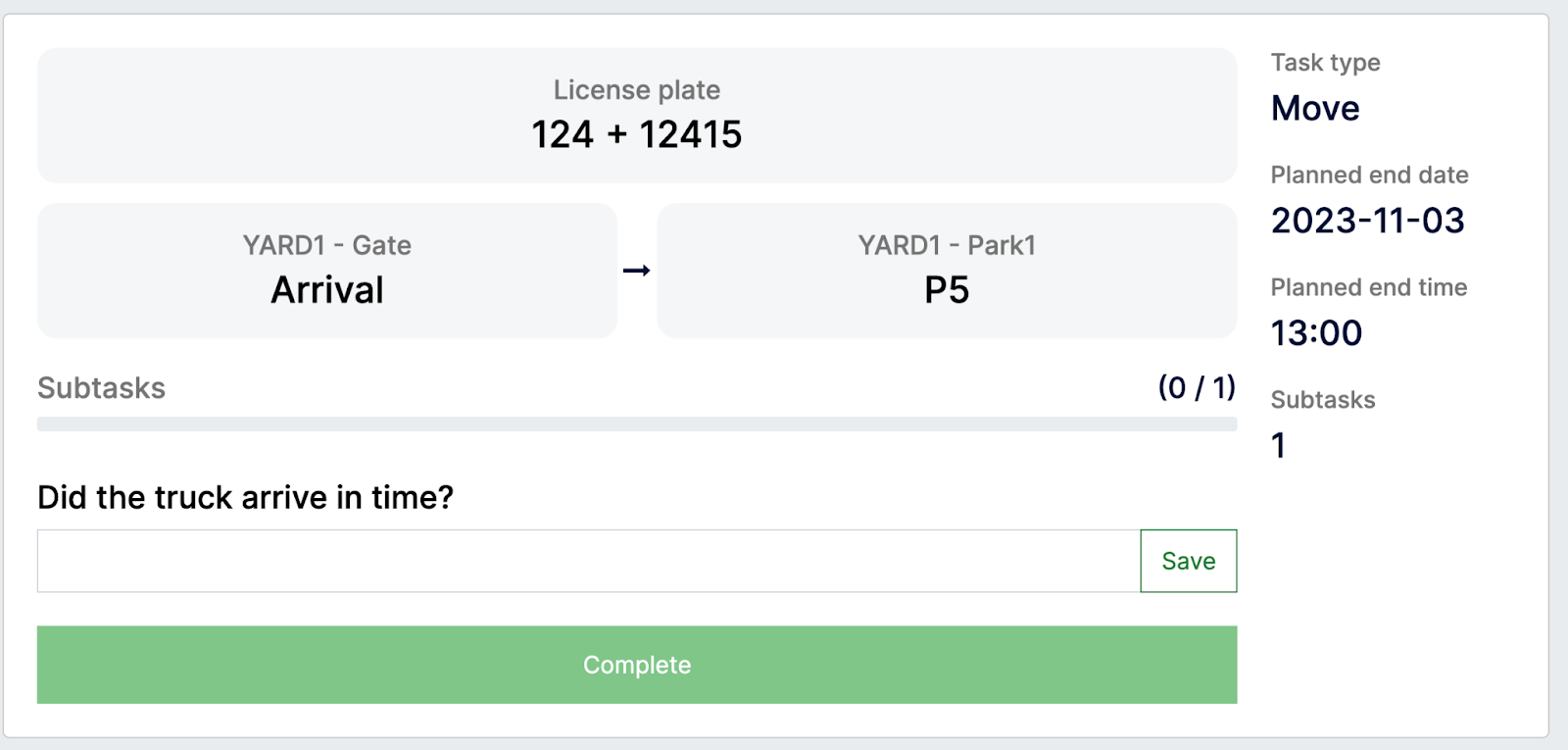Click the Planned end time label
Screen dimensions: 1568x750
tap(1368, 287)
